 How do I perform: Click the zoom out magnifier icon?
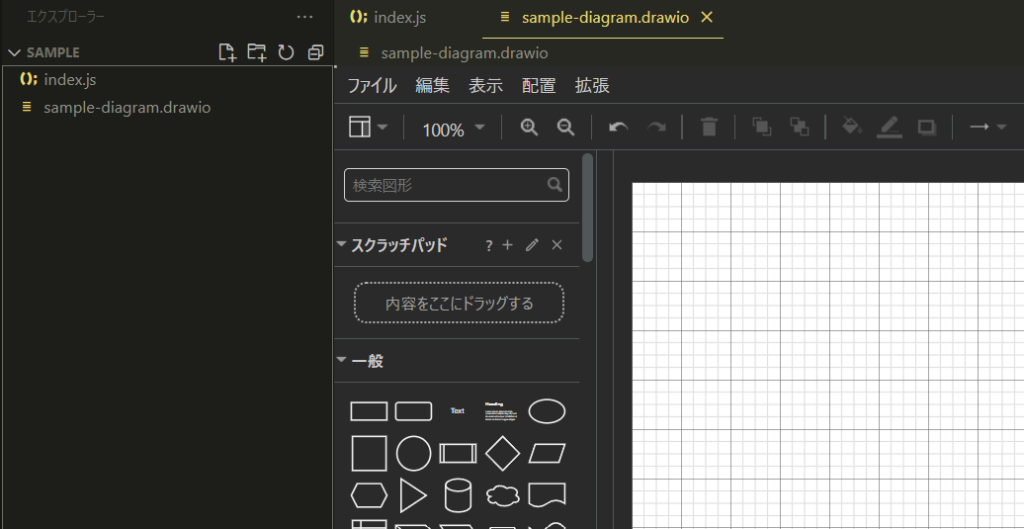[565, 127]
